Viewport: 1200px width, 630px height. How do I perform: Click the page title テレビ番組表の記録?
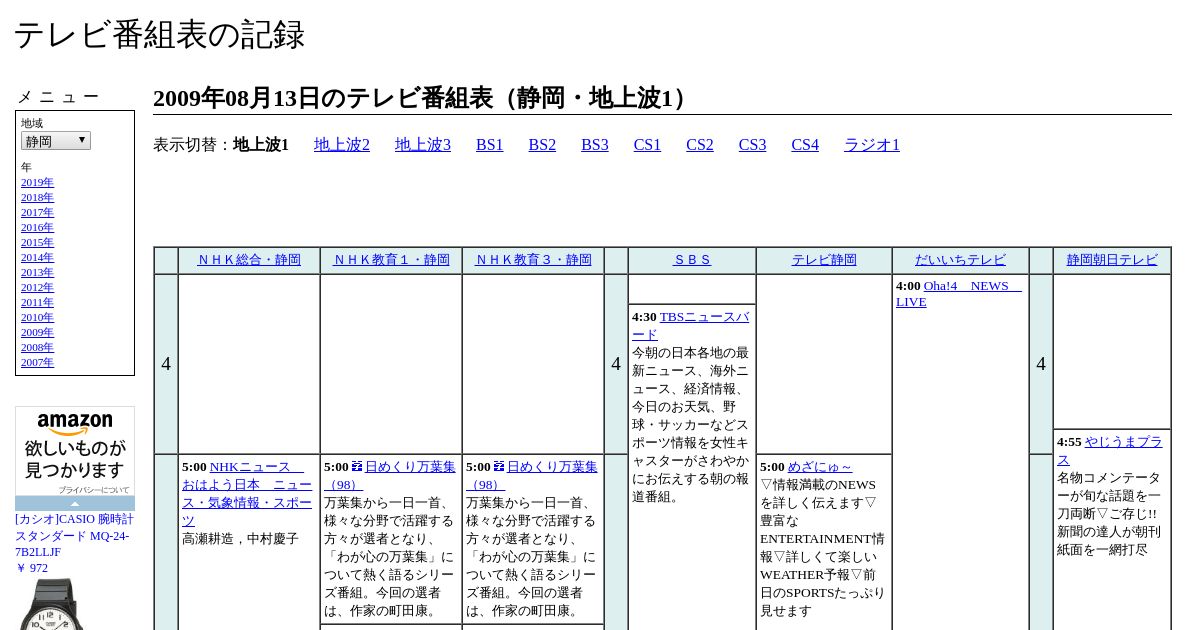click(159, 35)
